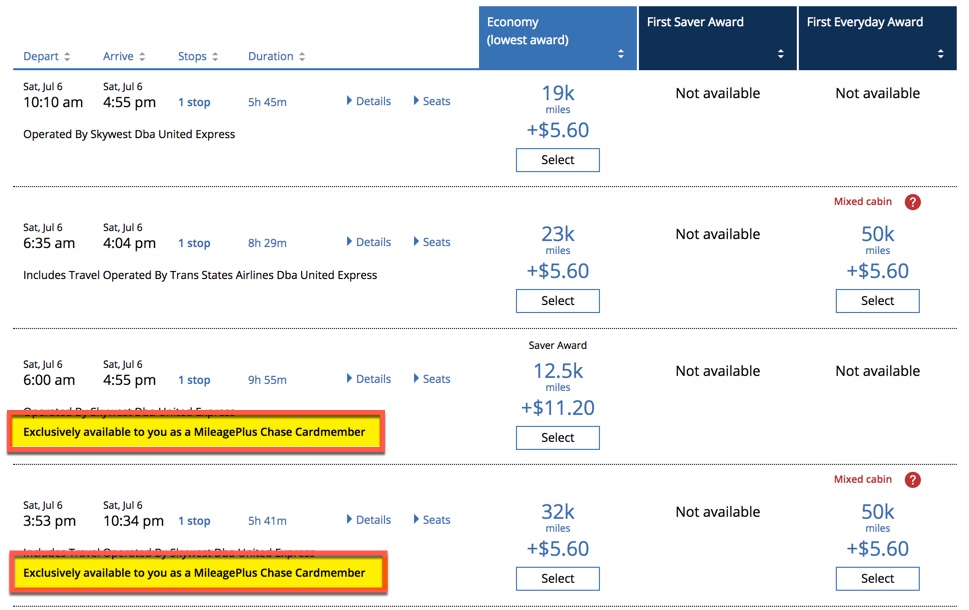Click the 10:34 pm arrival time
Screen dimensions: 969x610
(133, 521)
